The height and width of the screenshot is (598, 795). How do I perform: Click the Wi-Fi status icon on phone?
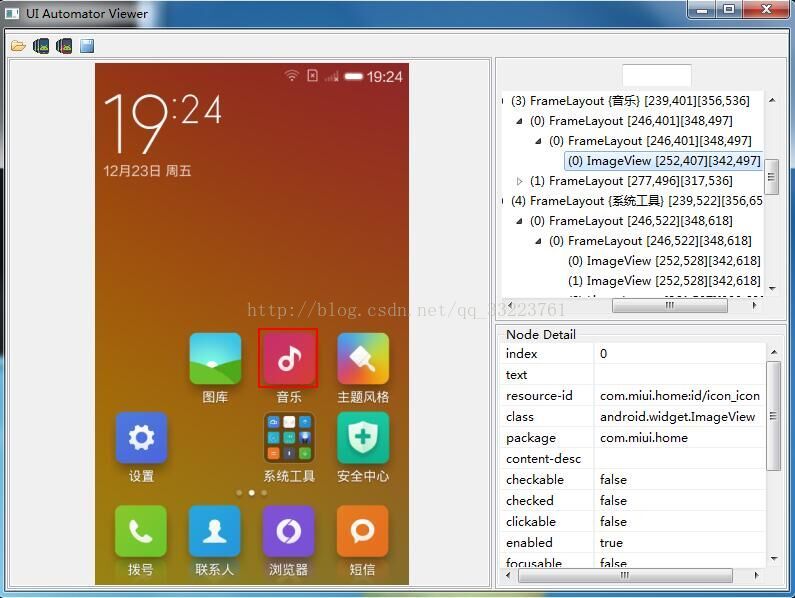(292, 76)
